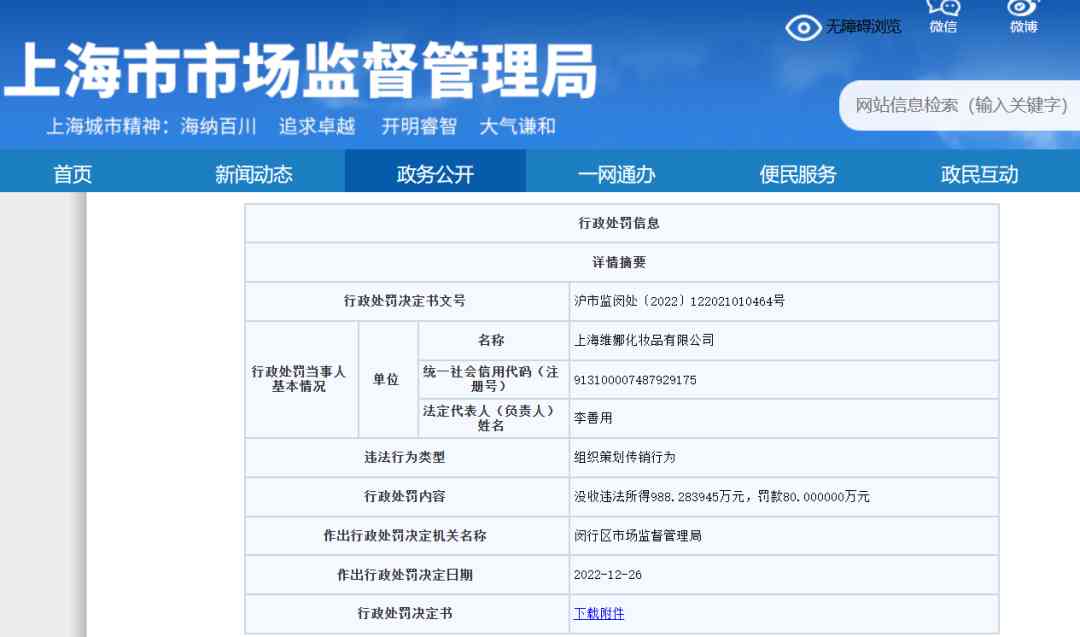Open the 新闻动态 navigation item
Image resolution: width=1080 pixels, height=637 pixels.
254,174
